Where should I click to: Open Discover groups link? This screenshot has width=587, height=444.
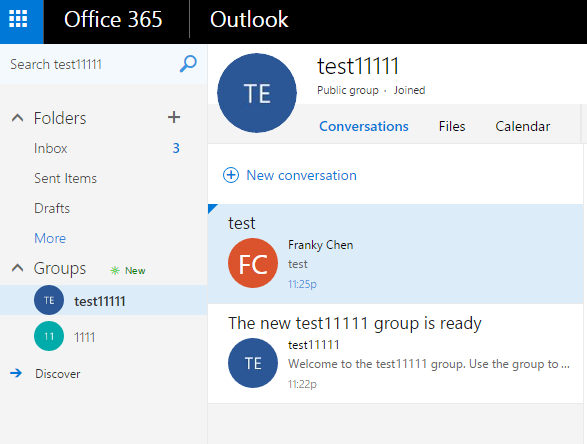pos(58,374)
